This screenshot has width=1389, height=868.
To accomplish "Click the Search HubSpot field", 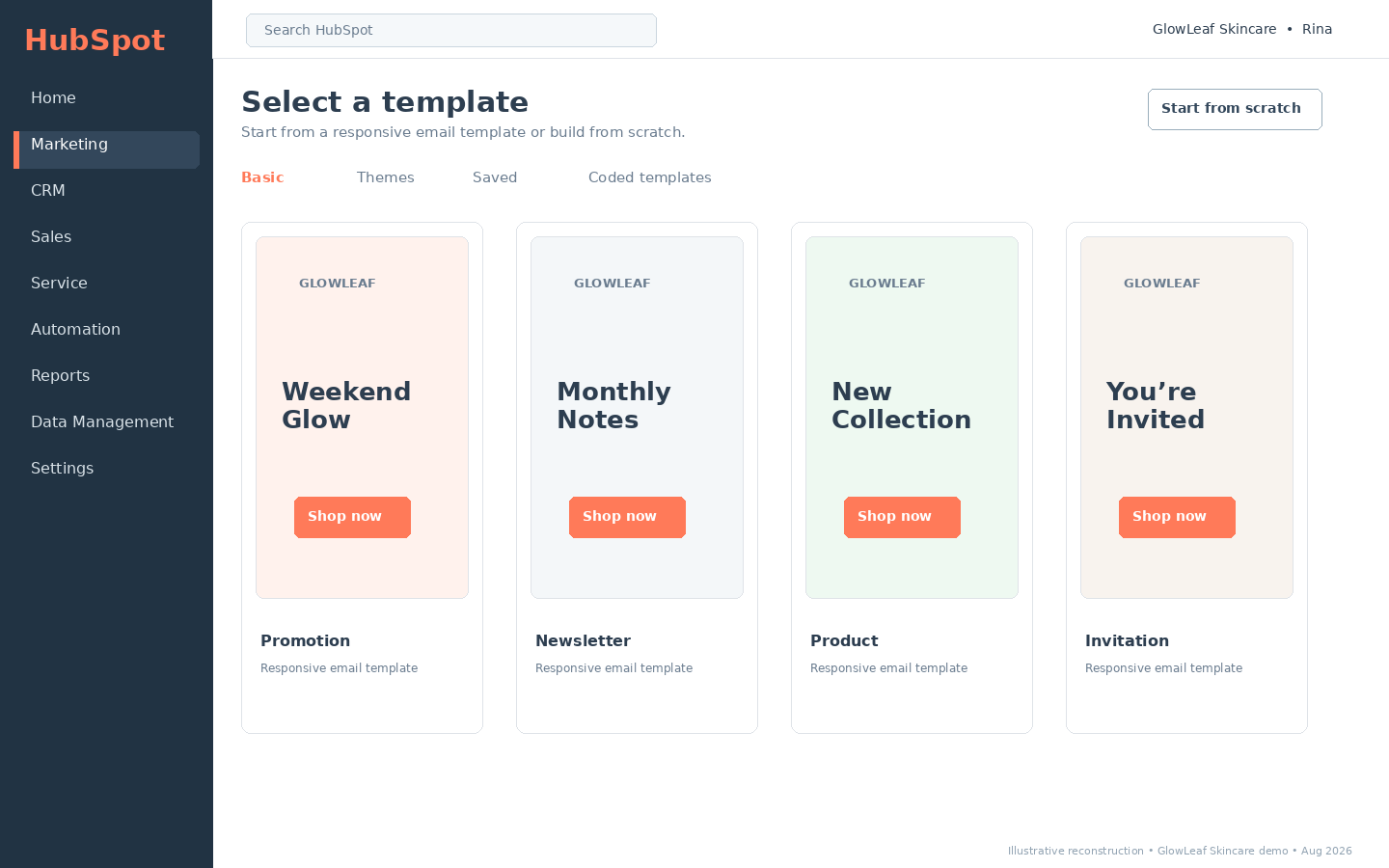I will coord(451,30).
